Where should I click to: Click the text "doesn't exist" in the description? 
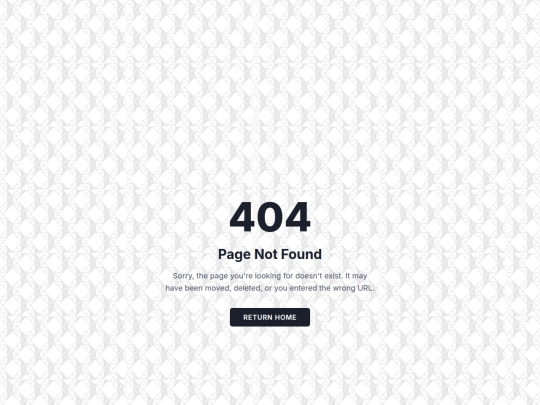[x=319, y=276]
